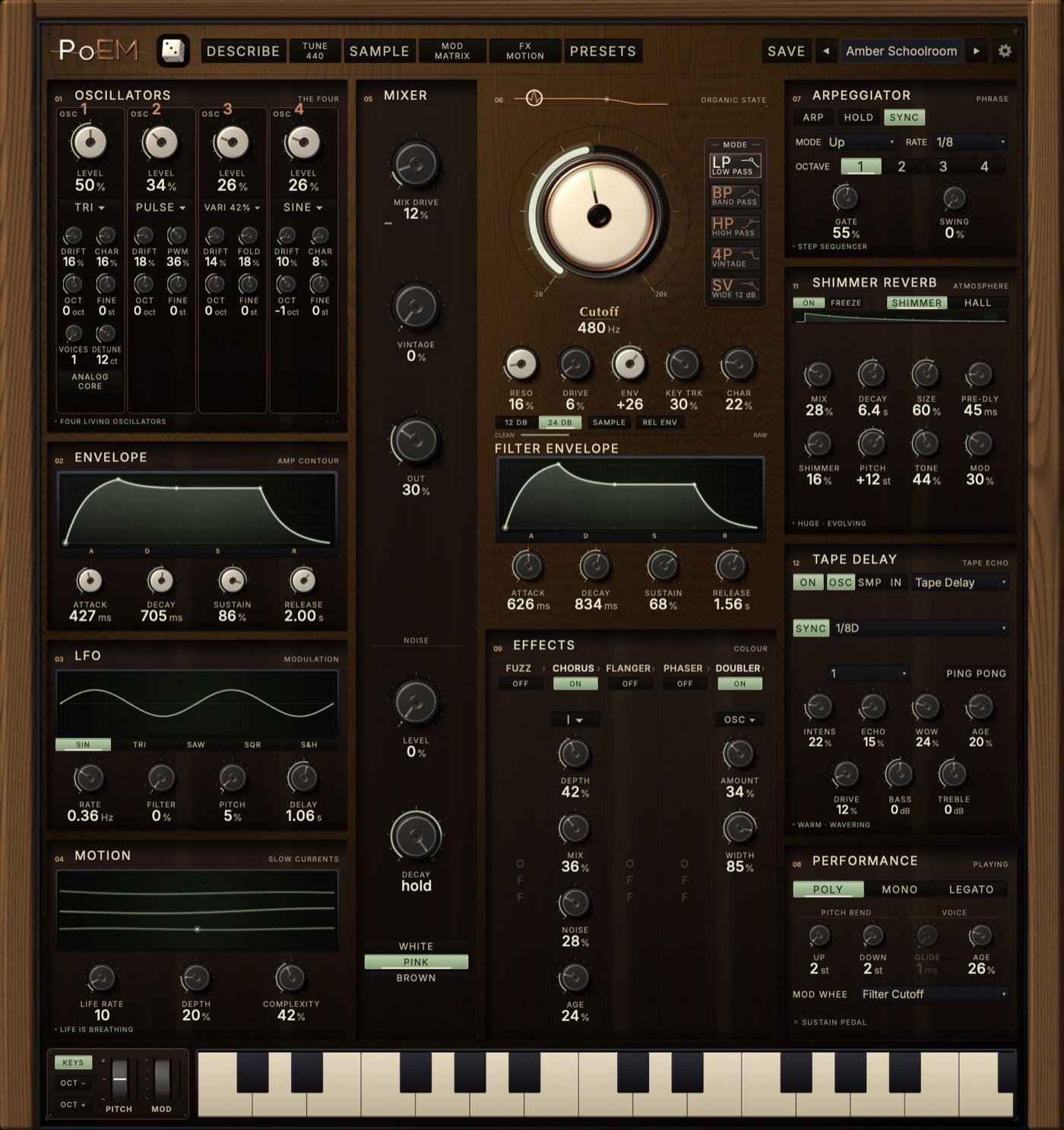The image size is (1064, 1130).
Task: Open the OSC 1 TRI waveform dropdown
Action: [90, 207]
